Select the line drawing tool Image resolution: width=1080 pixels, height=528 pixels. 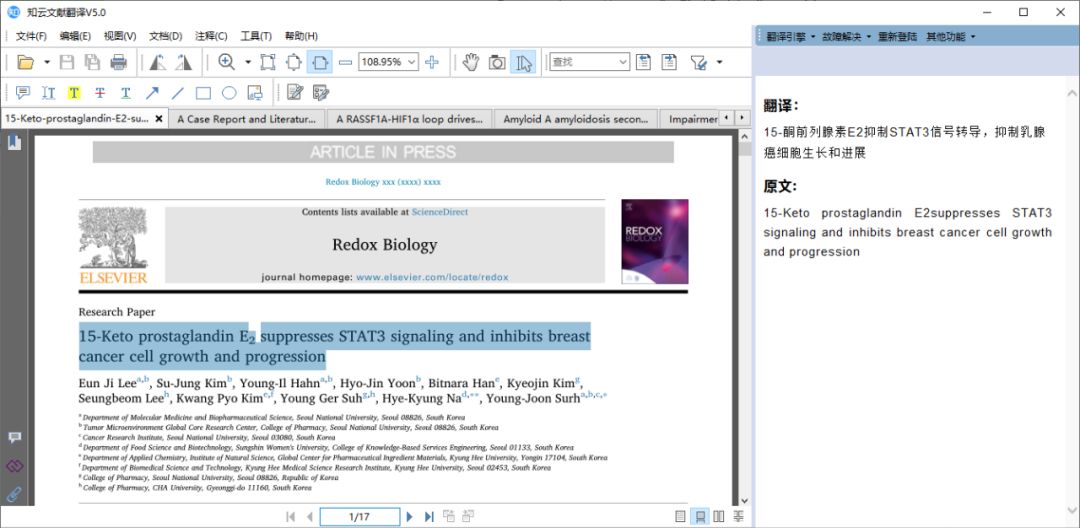(x=178, y=93)
